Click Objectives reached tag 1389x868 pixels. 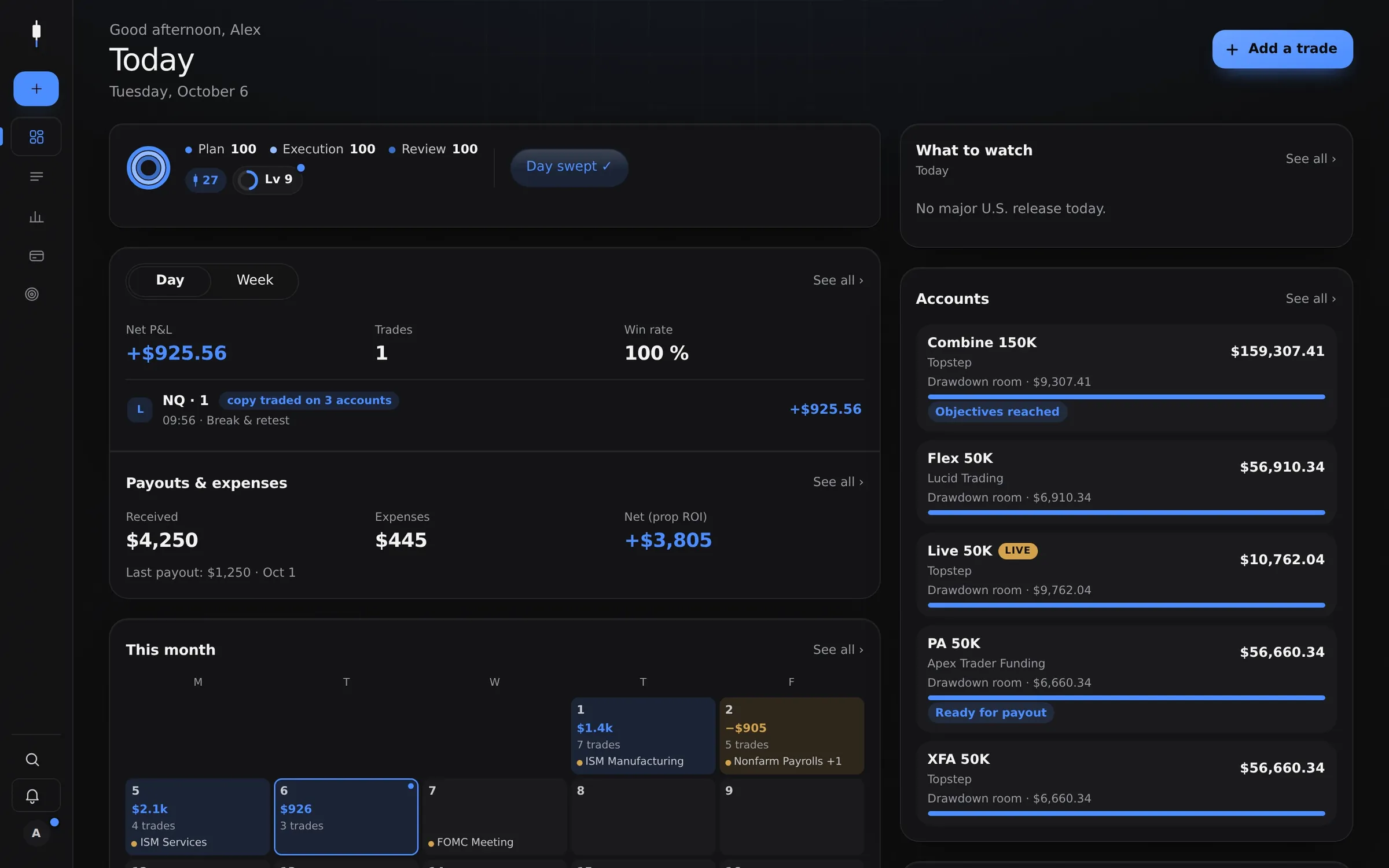(x=997, y=412)
